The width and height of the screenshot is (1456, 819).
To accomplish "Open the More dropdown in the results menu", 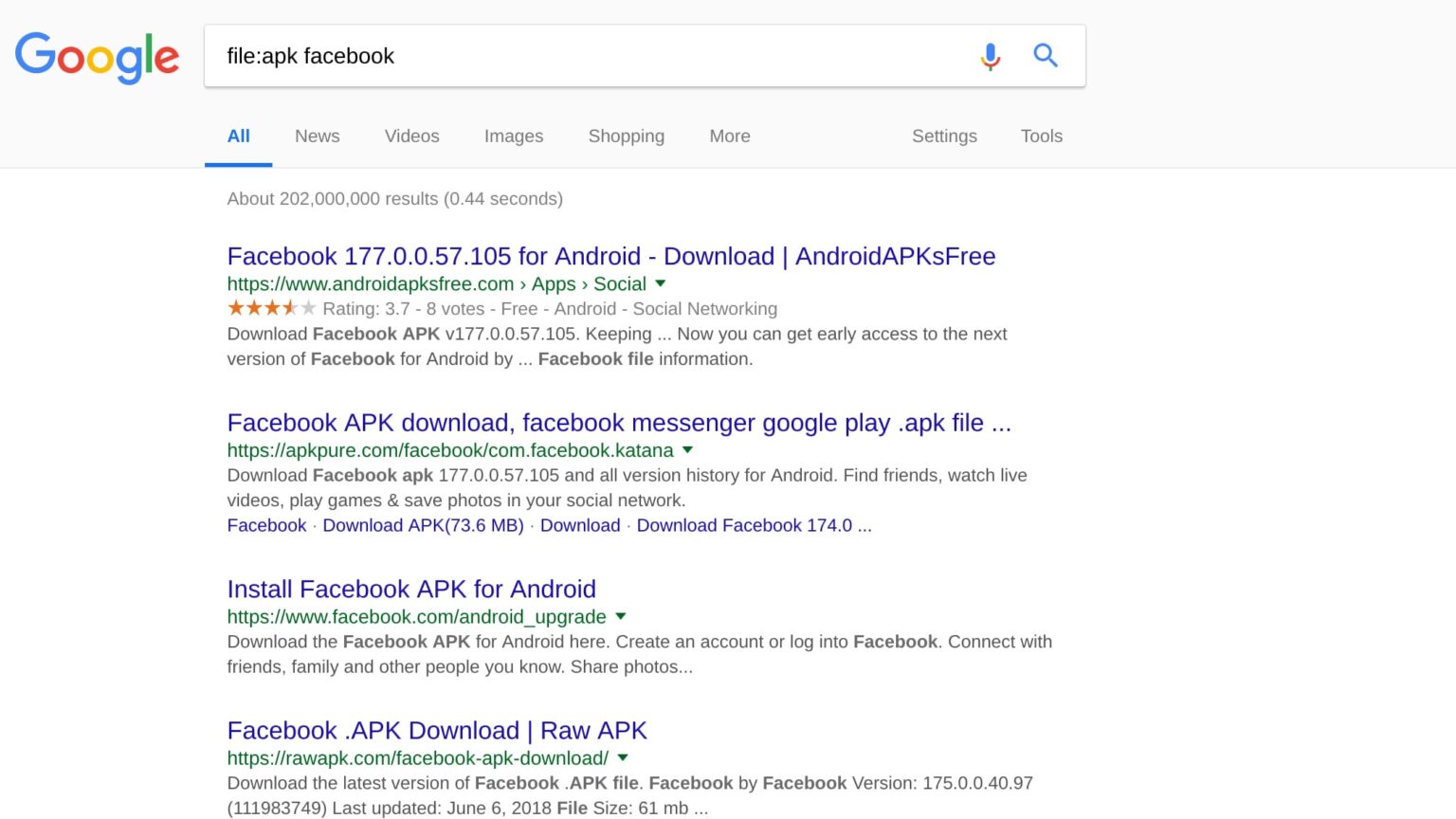I will tap(729, 136).
